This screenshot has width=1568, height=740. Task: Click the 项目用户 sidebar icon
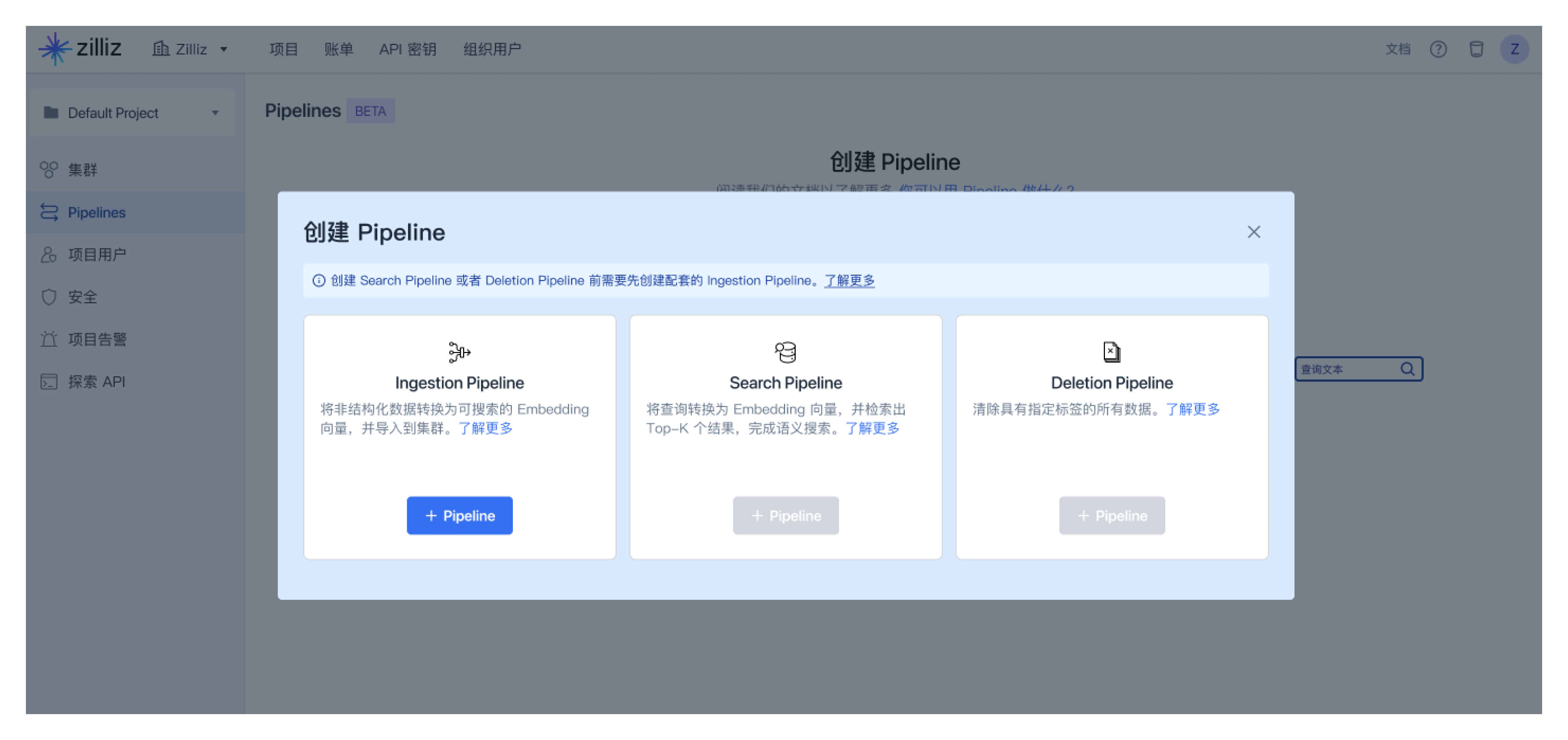[x=49, y=255]
